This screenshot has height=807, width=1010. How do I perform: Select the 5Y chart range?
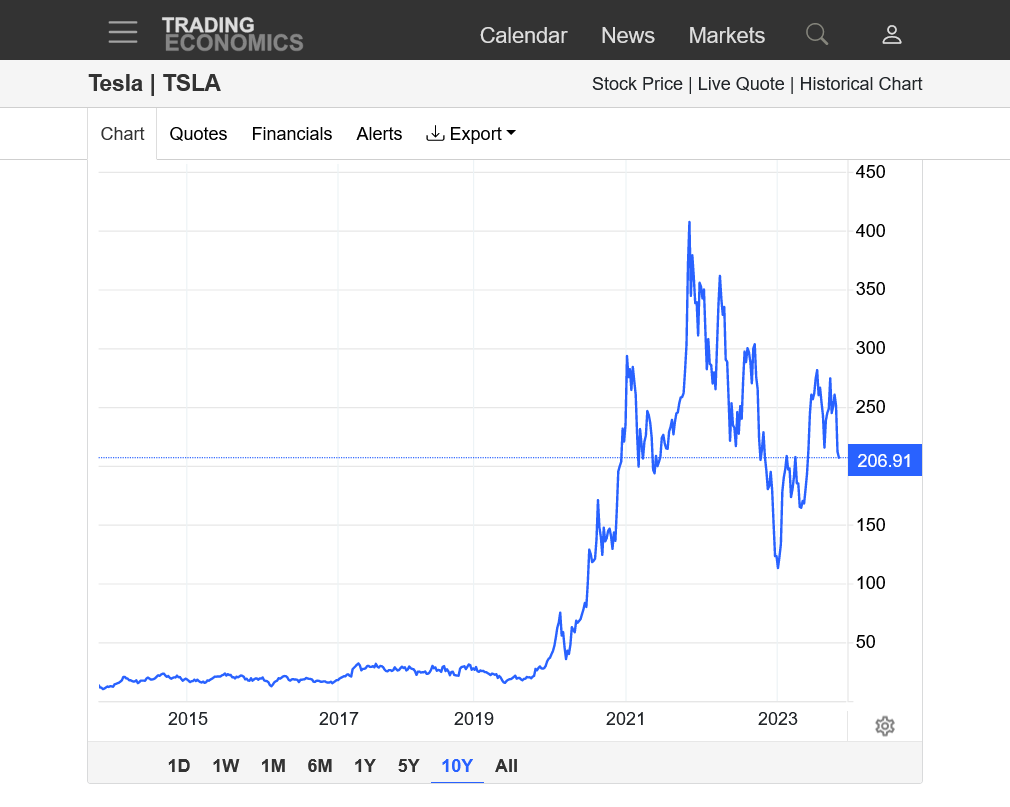pos(408,766)
